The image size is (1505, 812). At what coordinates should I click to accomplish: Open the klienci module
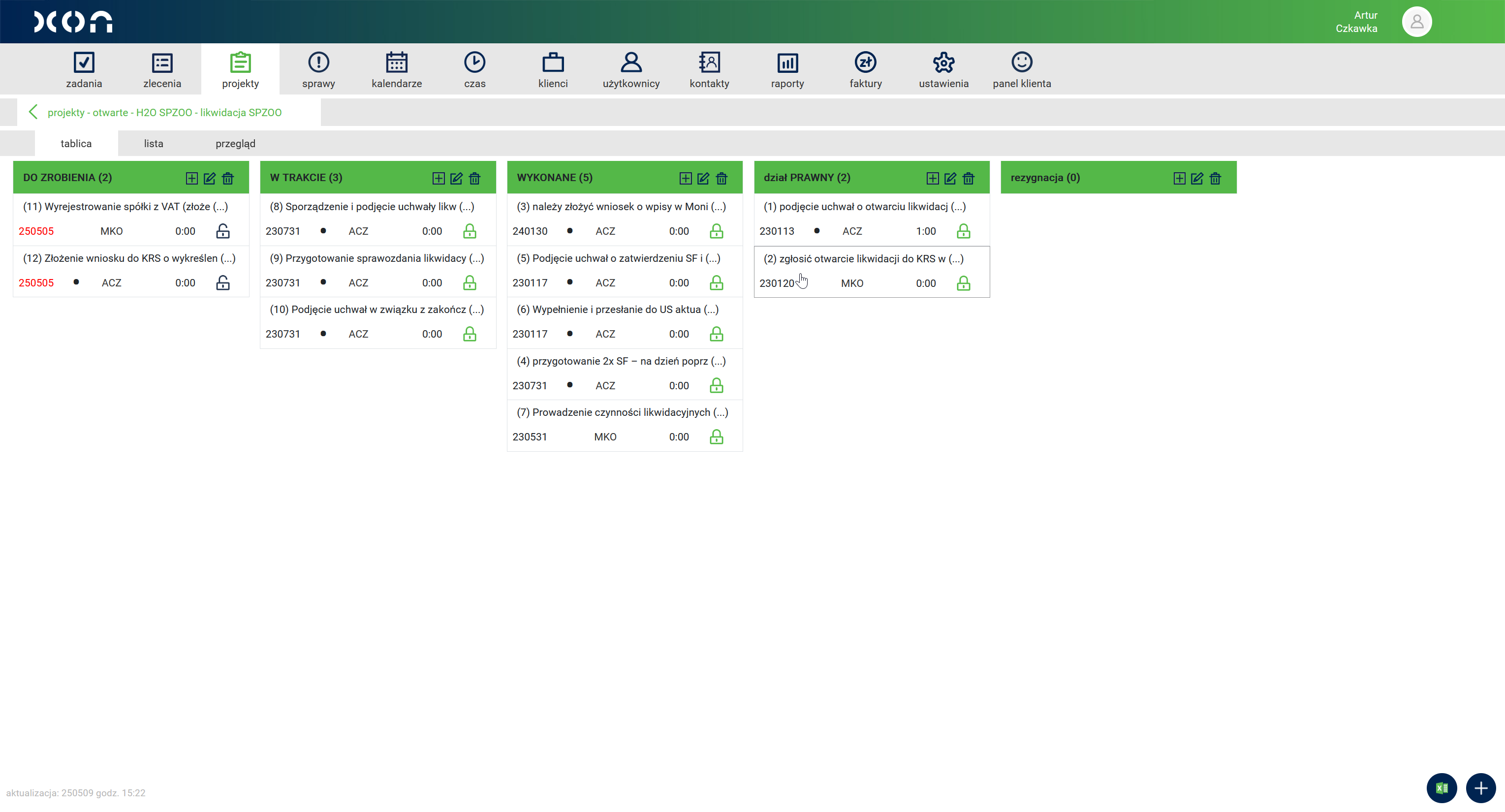pyautogui.click(x=553, y=69)
